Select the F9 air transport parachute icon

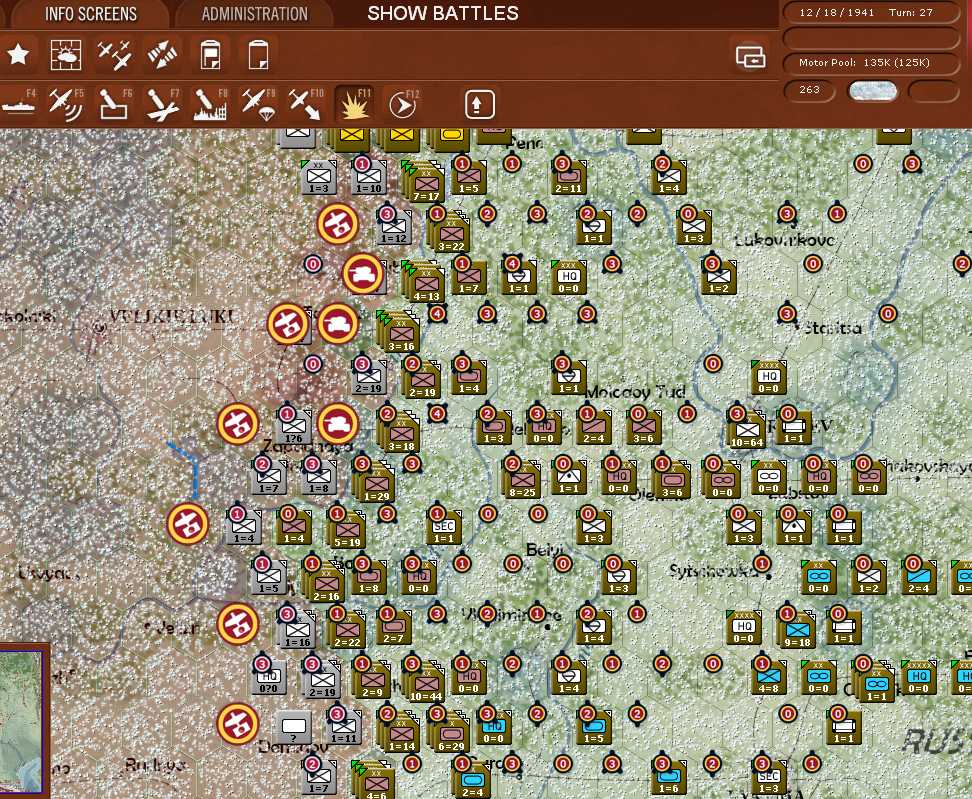pyautogui.click(x=258, y=104)
